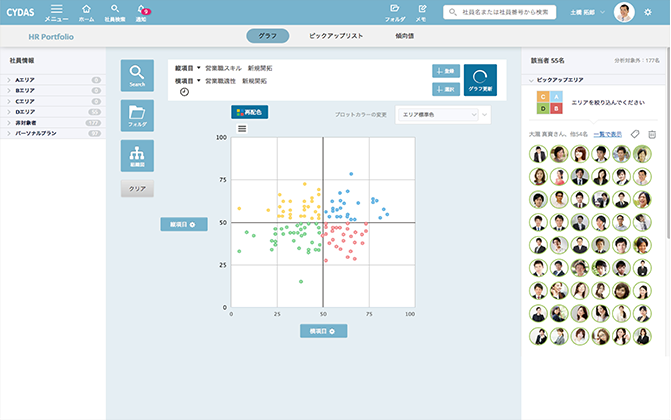
Task: Expand the Cエリア tree item
Action: (x=53, y=101)
